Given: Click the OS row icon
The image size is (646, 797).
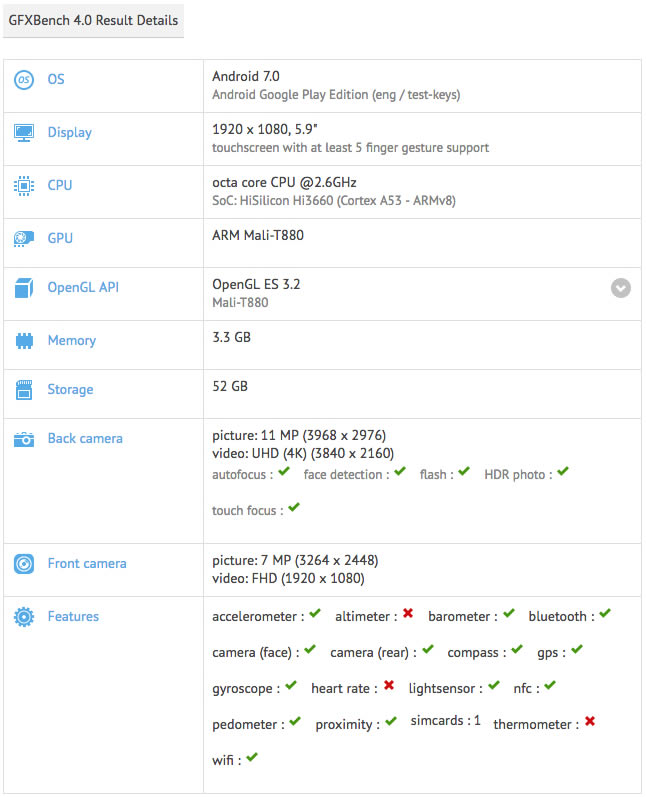Looking at the screenshot, I should click(x=24, y=79).
